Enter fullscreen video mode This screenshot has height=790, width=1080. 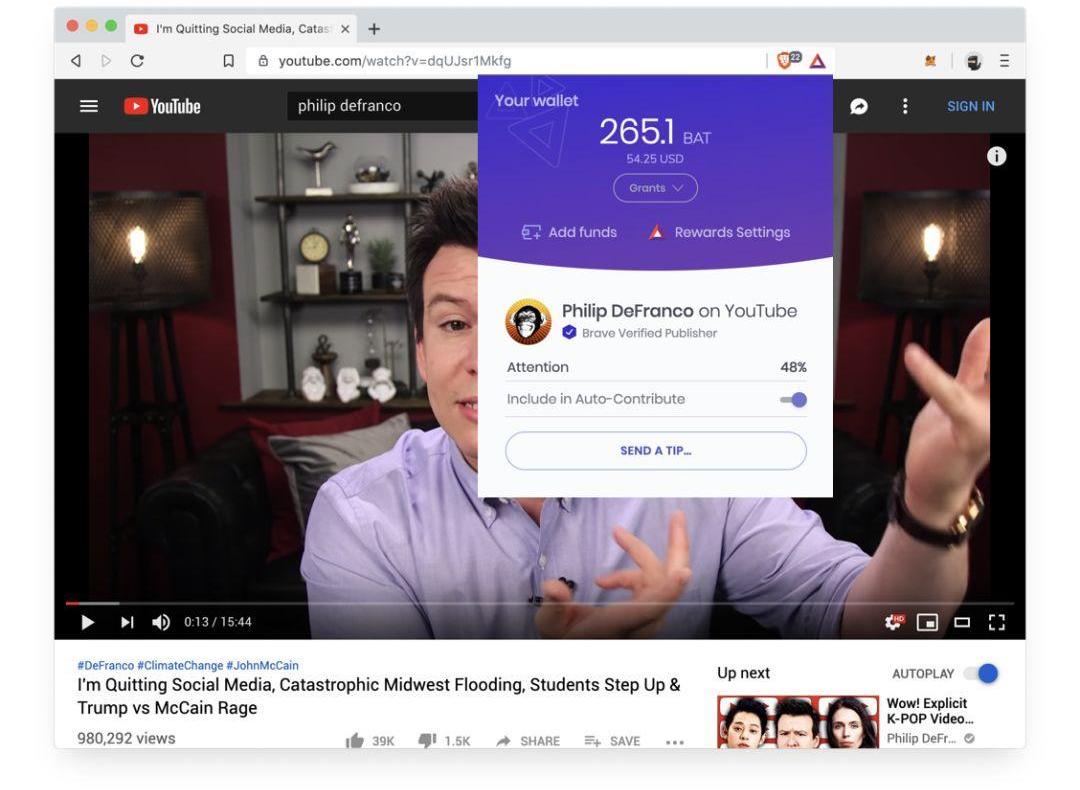(x=996, y=622)
